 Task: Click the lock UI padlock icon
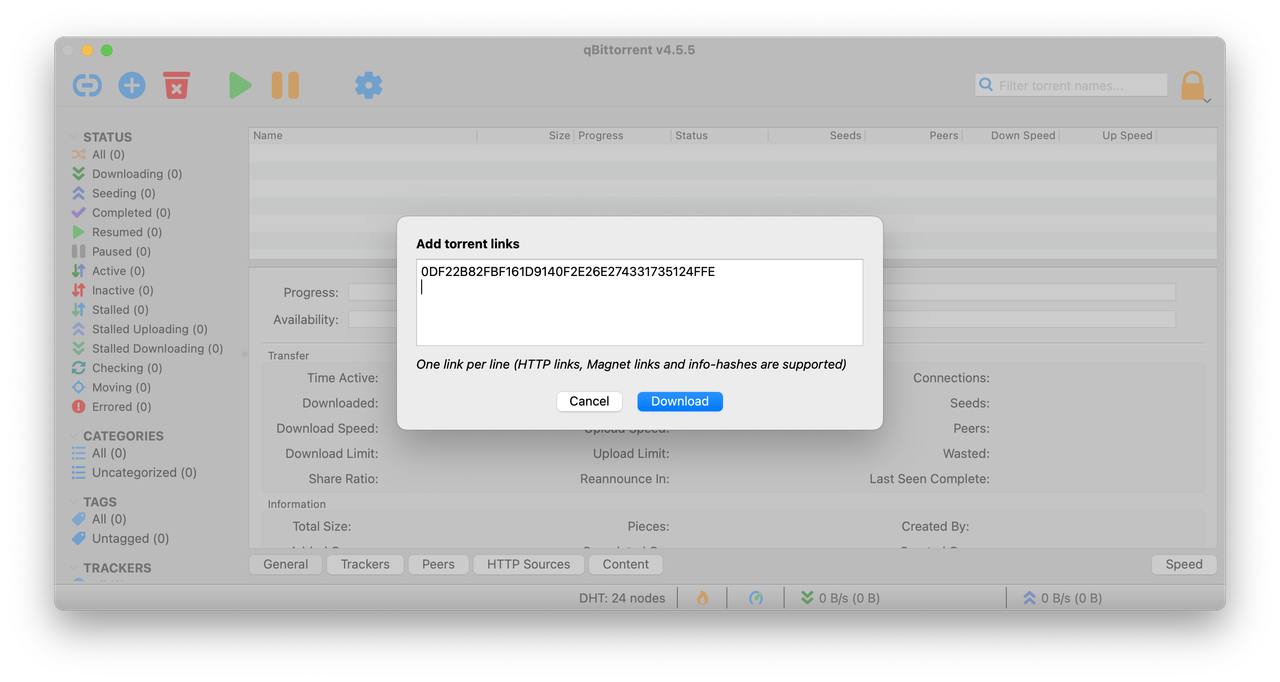click(1192, 85)
